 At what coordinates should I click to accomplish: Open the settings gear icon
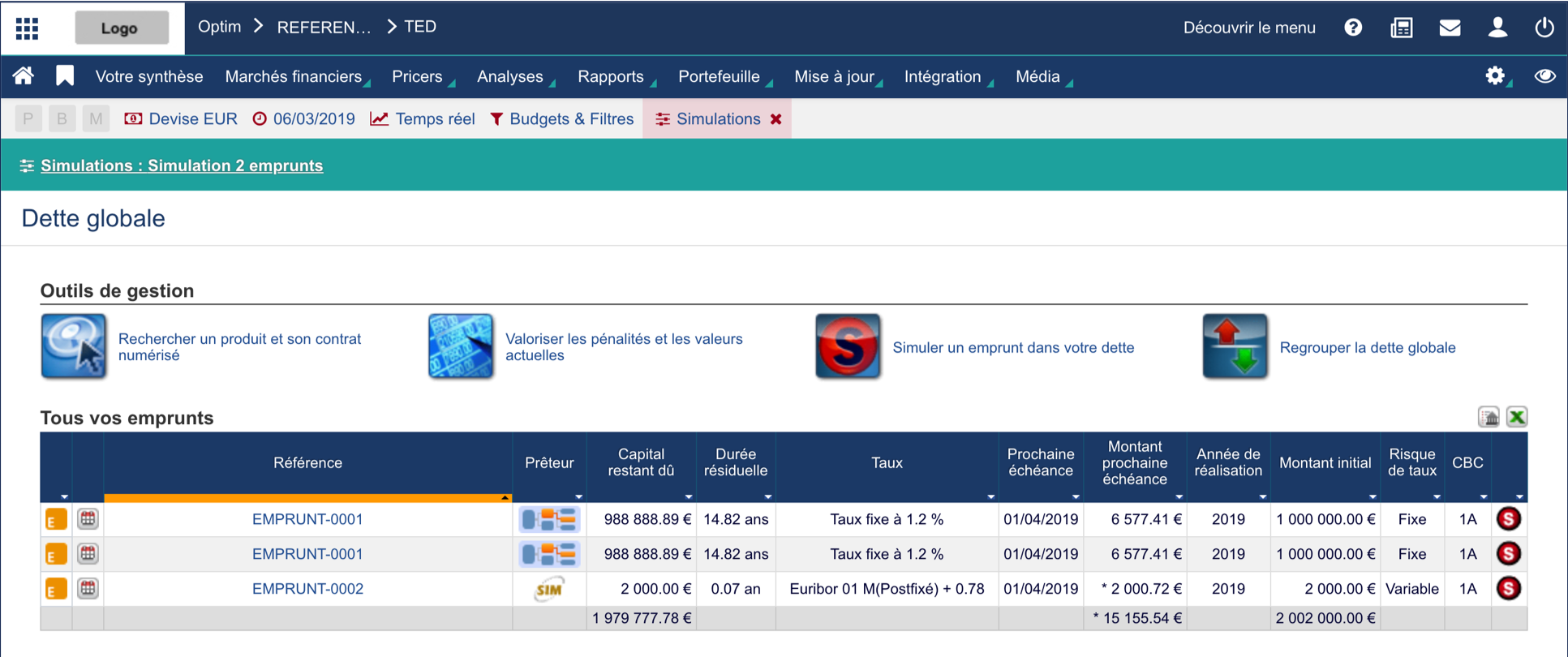(x=1495, y=76)
